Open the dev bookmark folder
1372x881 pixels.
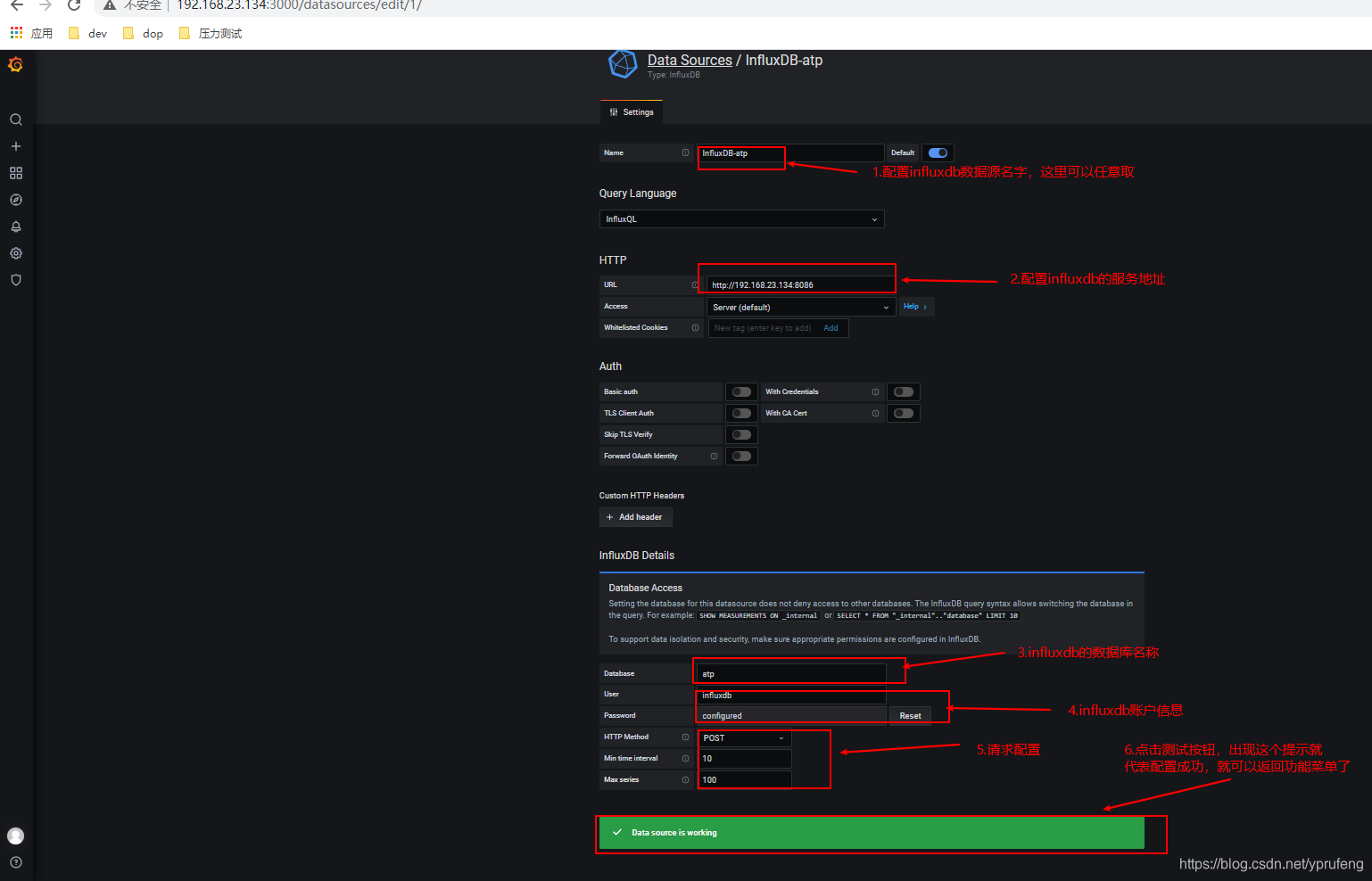[x=88, y=33]
